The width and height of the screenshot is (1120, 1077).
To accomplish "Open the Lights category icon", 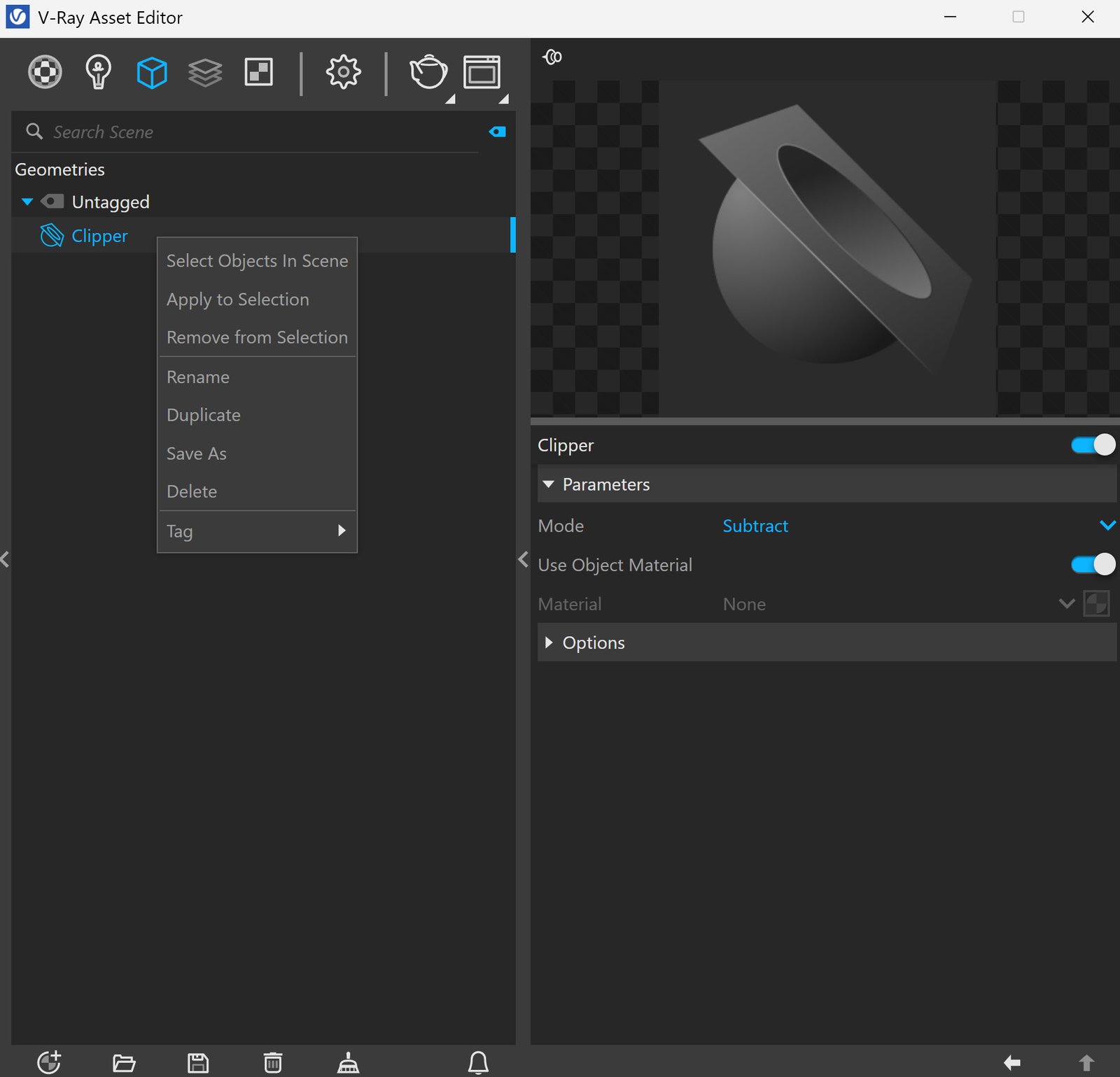I will tap(98, 71).
